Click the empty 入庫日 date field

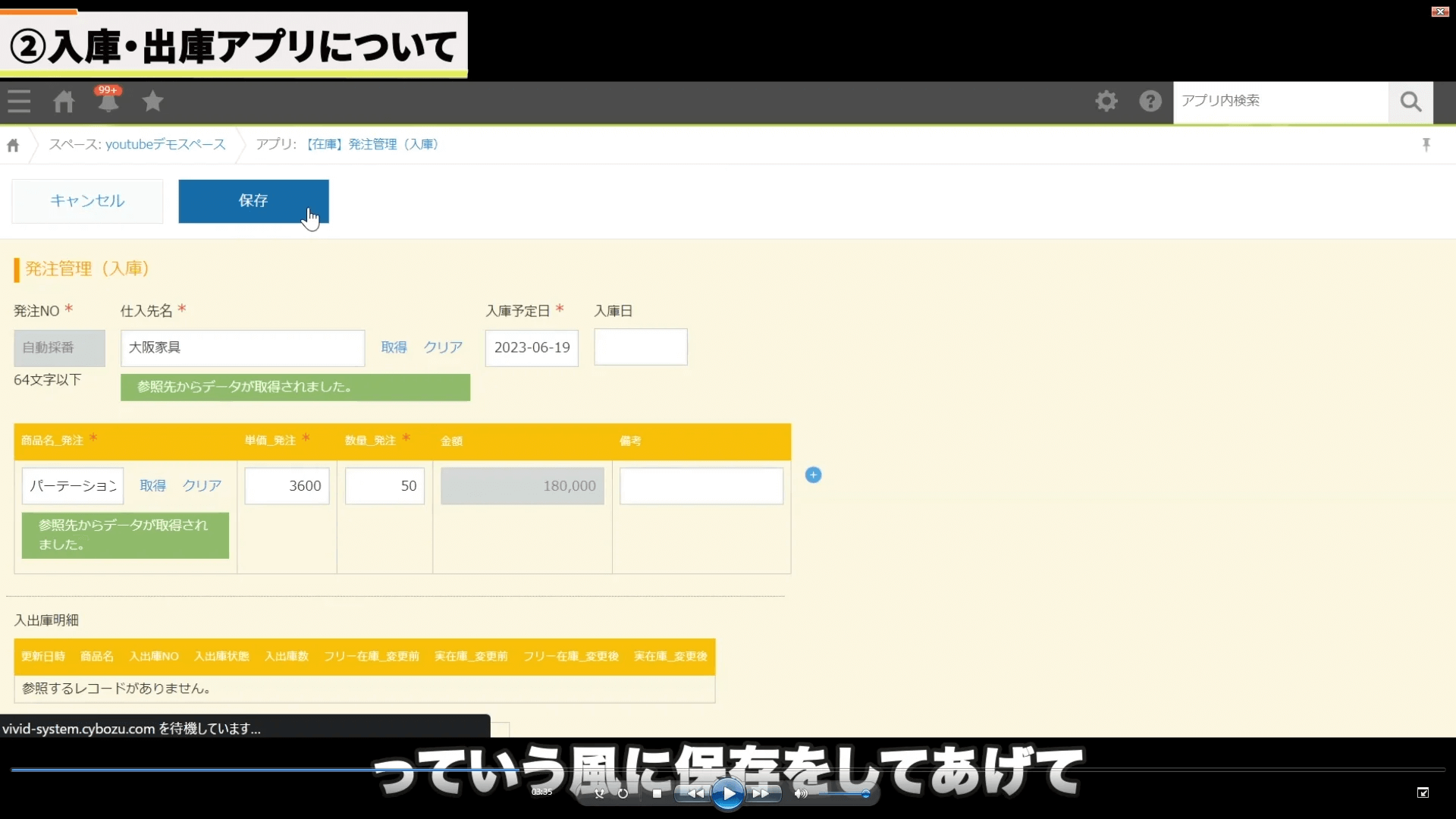point(640,347)
